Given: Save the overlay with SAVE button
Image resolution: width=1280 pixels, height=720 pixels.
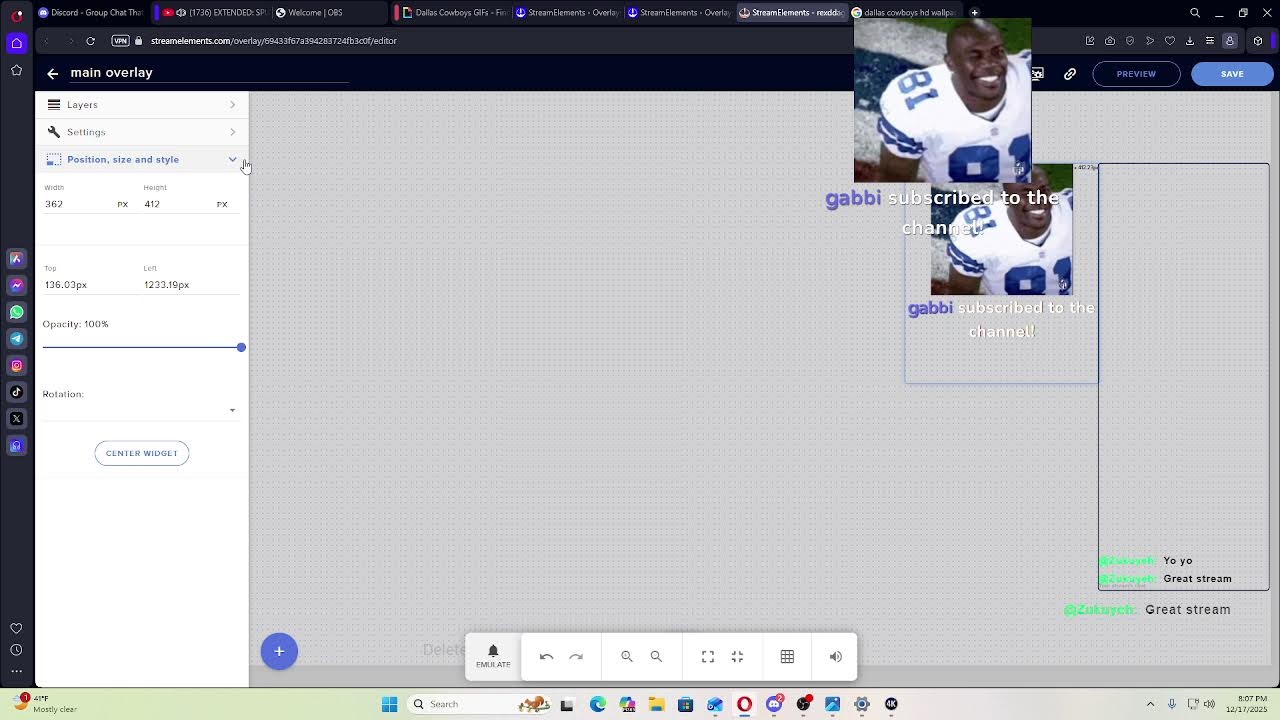Looking at the screenshot, I should pos(1232,74).
